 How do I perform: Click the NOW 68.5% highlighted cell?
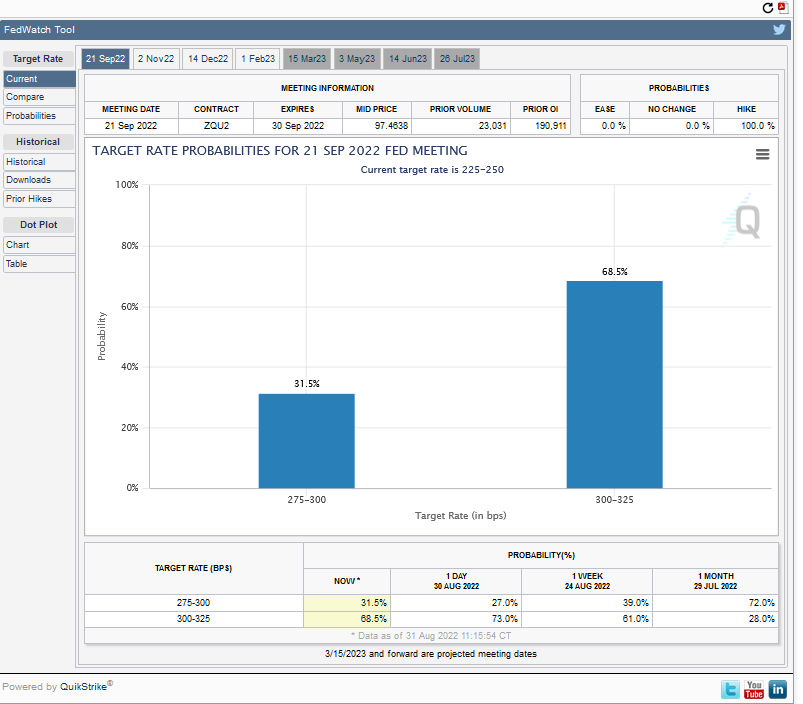(x=347, y=619)
